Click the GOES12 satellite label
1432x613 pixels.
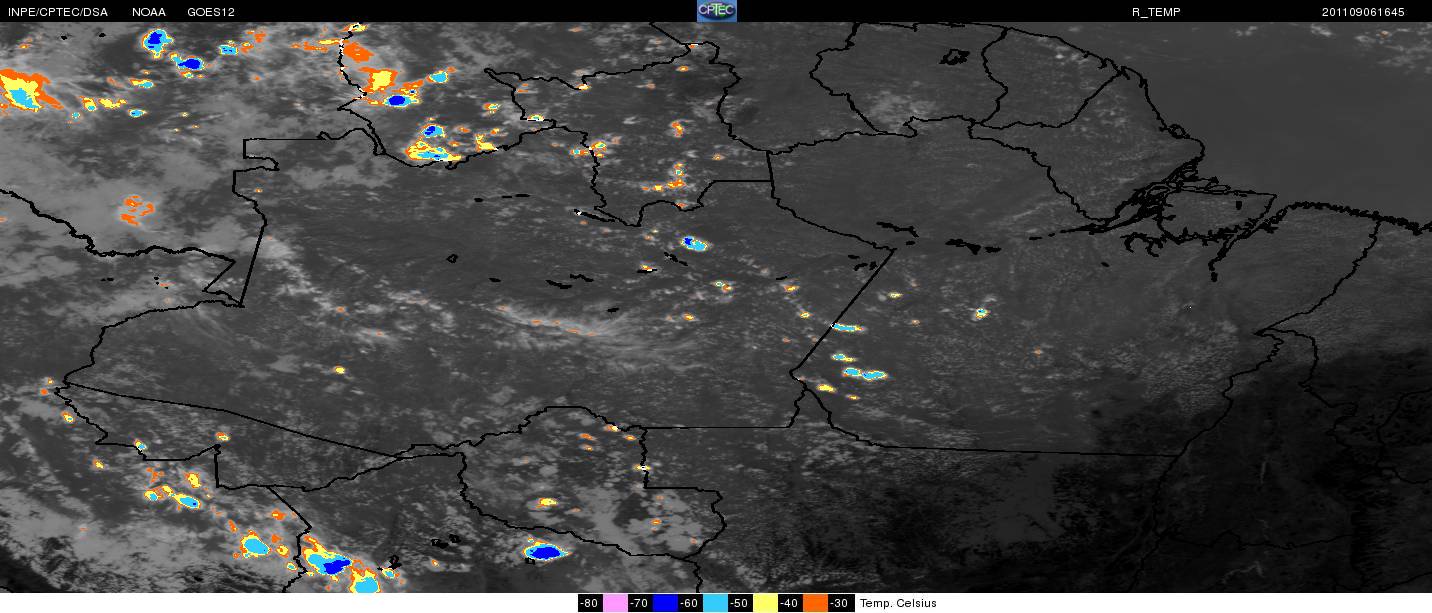pyautogui.click(x=210, y=12)
